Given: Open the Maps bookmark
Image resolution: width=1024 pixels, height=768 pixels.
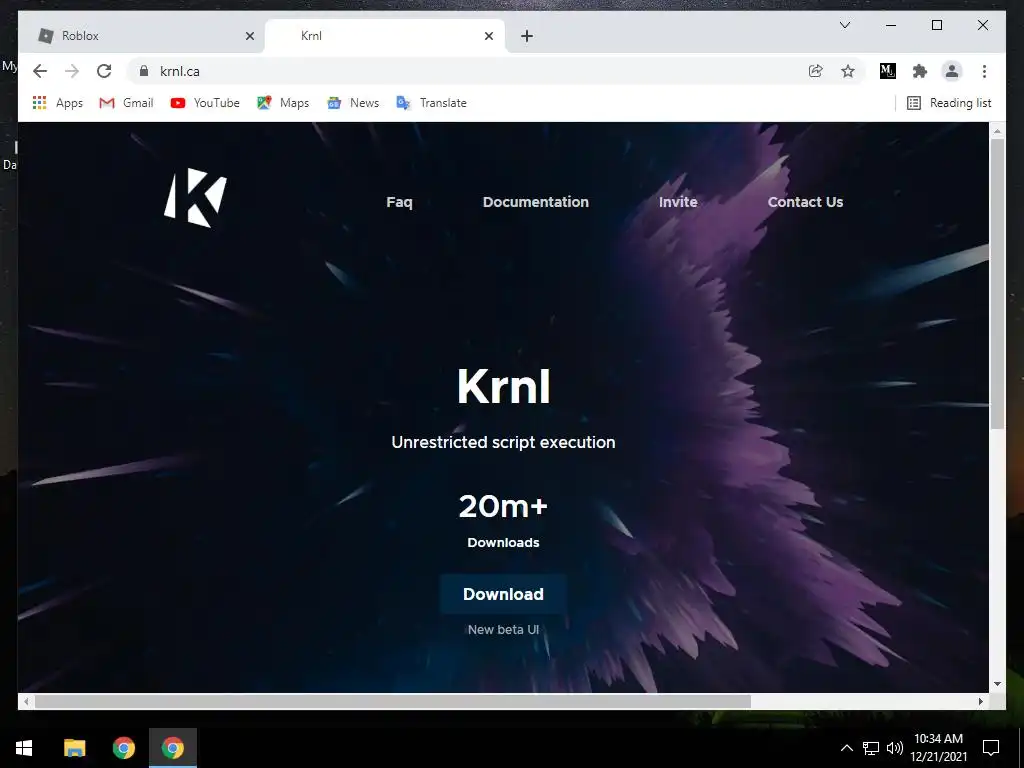Looking at the screenshot, I should click(283, 103).
